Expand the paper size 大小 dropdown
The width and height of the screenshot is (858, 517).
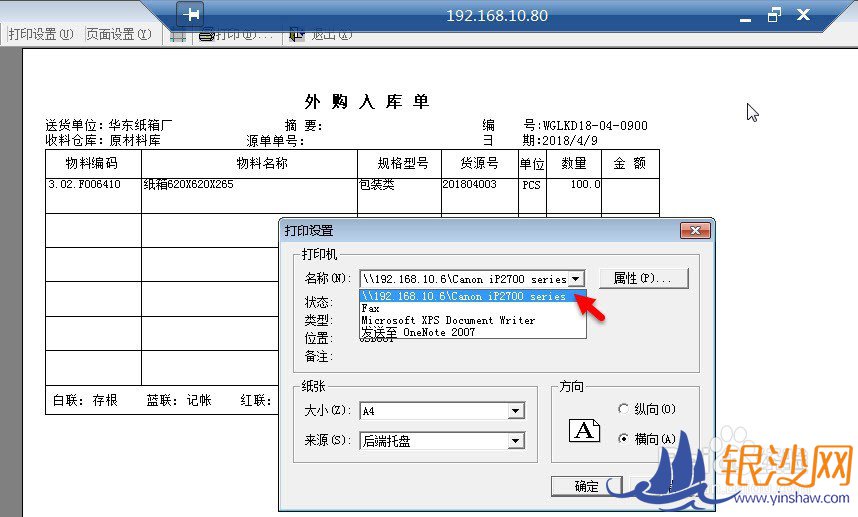click(x=515, y=411)
